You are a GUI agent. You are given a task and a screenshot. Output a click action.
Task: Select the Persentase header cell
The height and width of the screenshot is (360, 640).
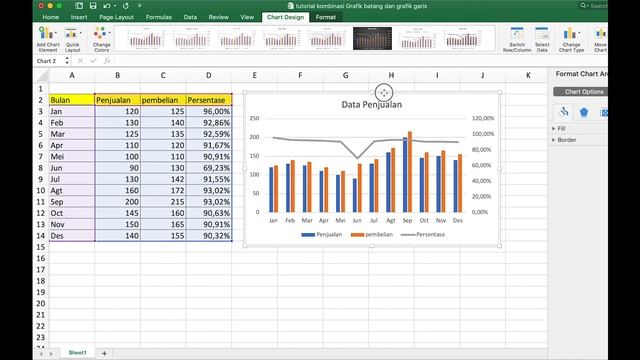209,100
